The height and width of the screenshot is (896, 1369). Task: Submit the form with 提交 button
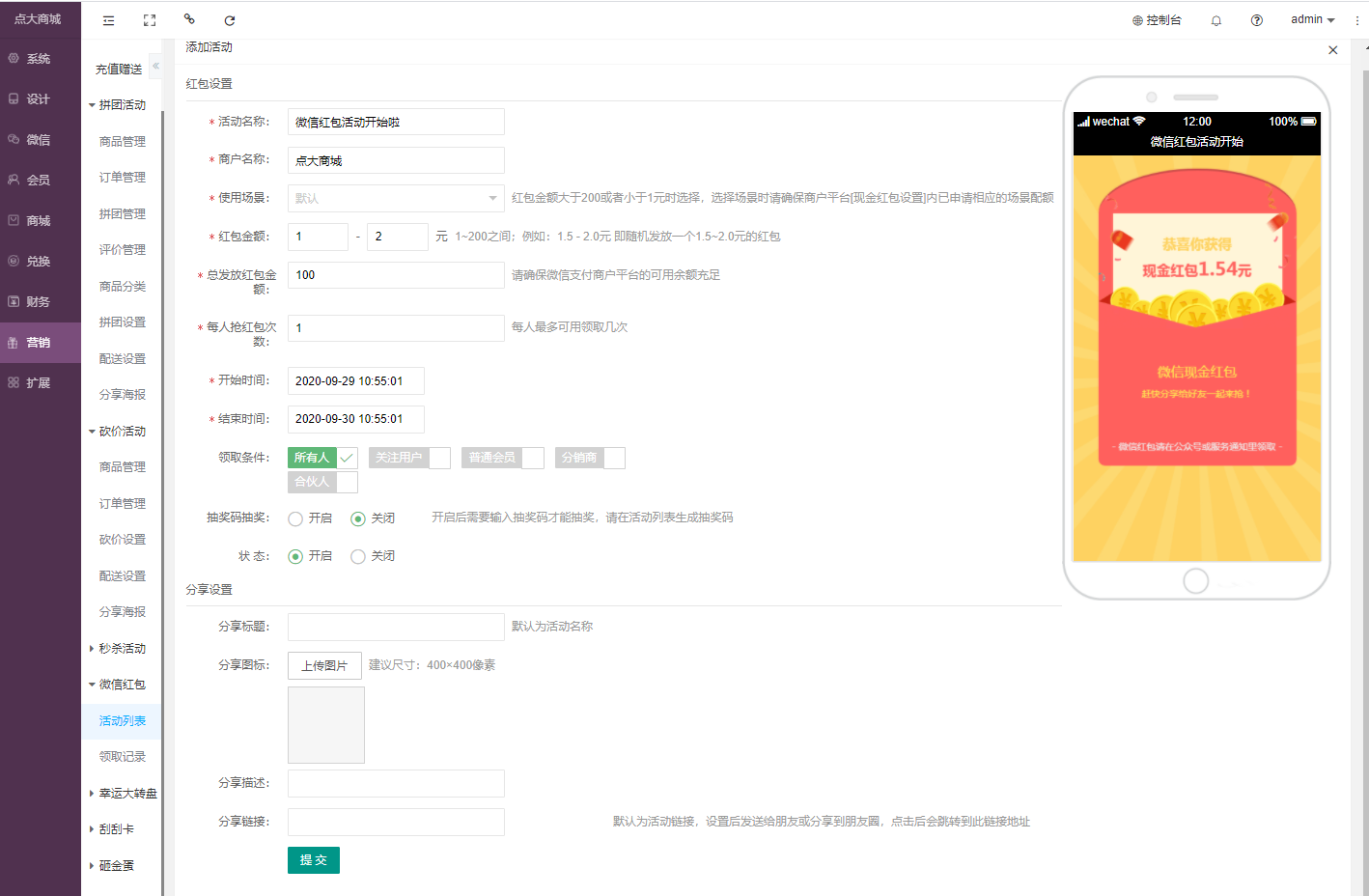314,860
